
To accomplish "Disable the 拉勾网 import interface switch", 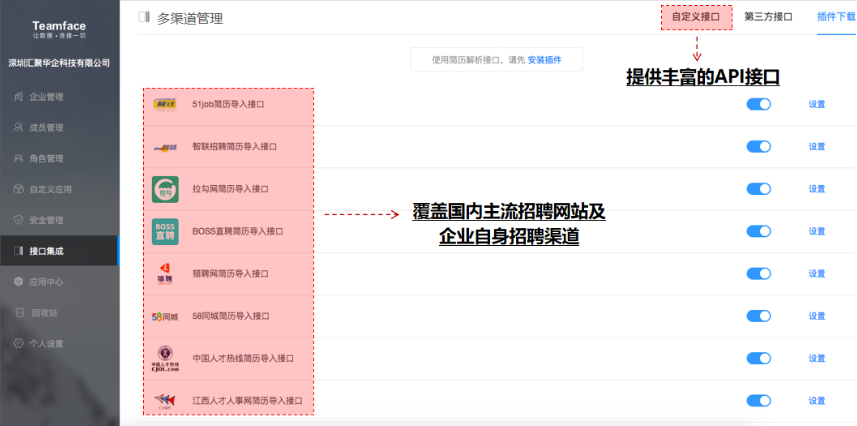I will 759,189.
